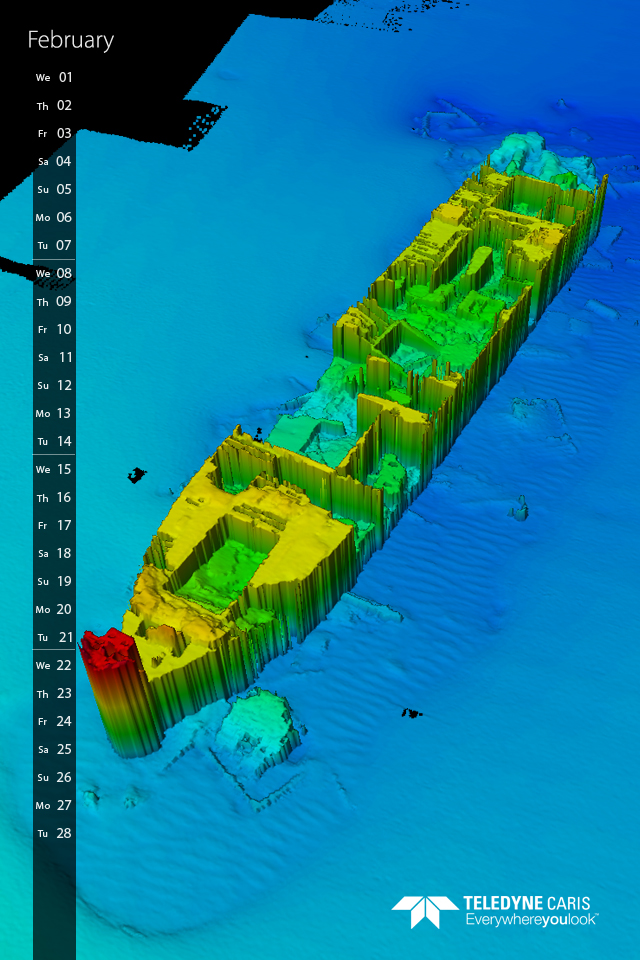Click the Teledyne logo emblem

(x=425, y=912)
